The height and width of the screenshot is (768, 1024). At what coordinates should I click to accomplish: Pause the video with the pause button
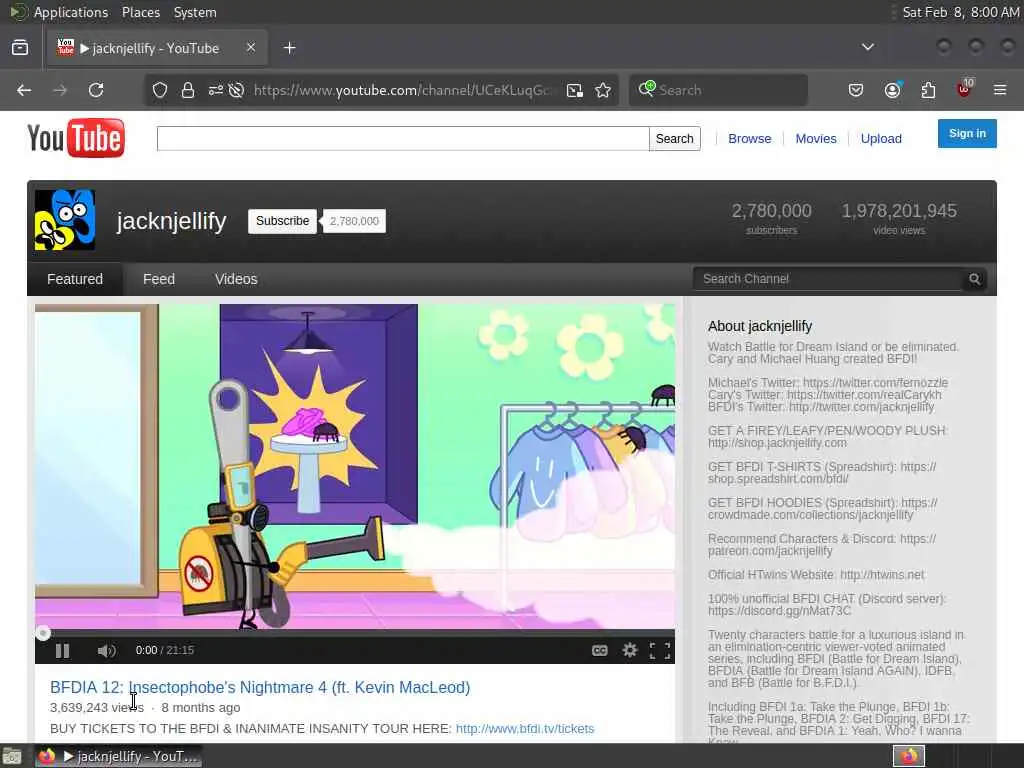pos(62,650)
